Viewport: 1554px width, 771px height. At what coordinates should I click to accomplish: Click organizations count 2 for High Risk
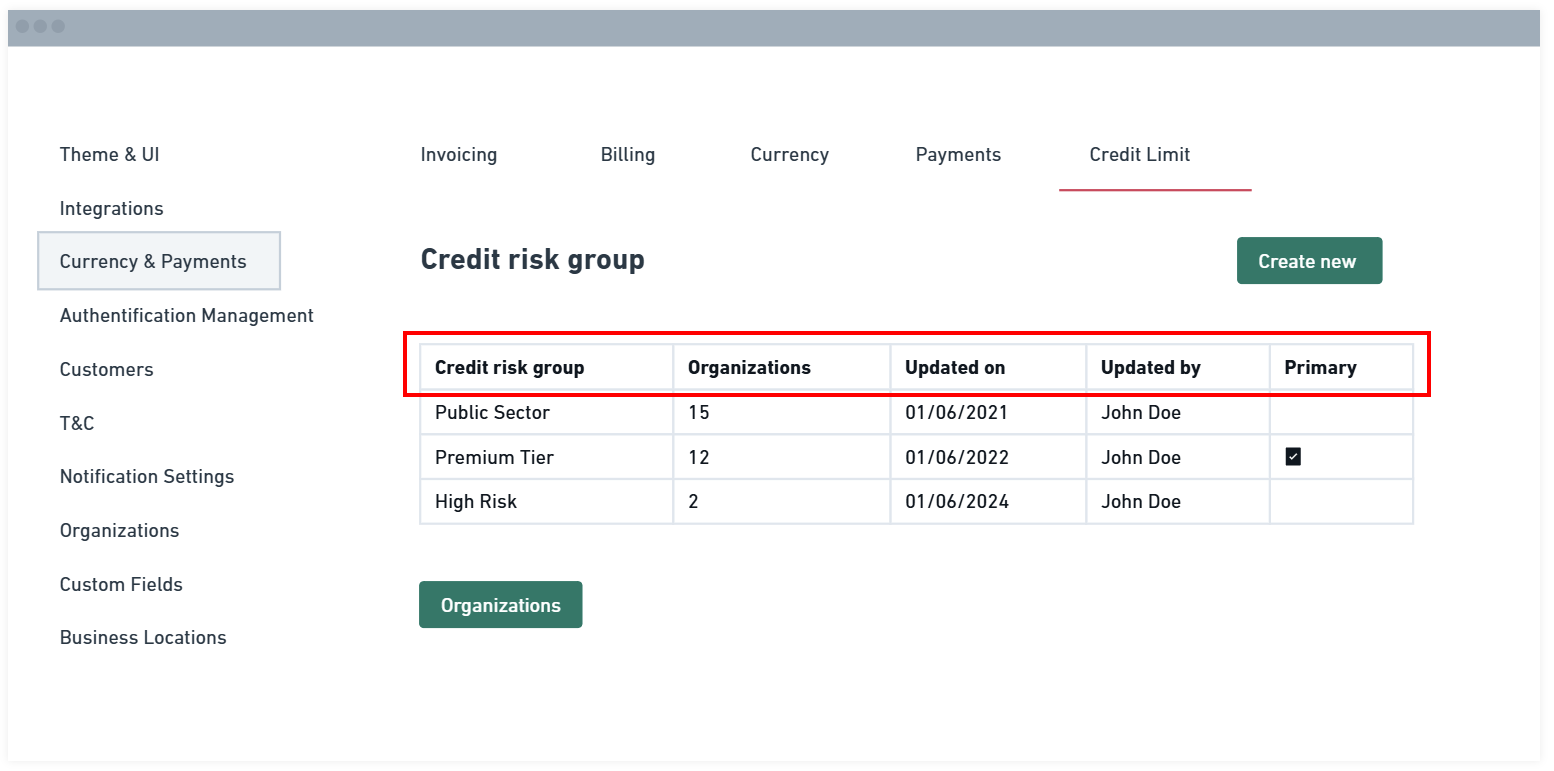tap(693, 502)
